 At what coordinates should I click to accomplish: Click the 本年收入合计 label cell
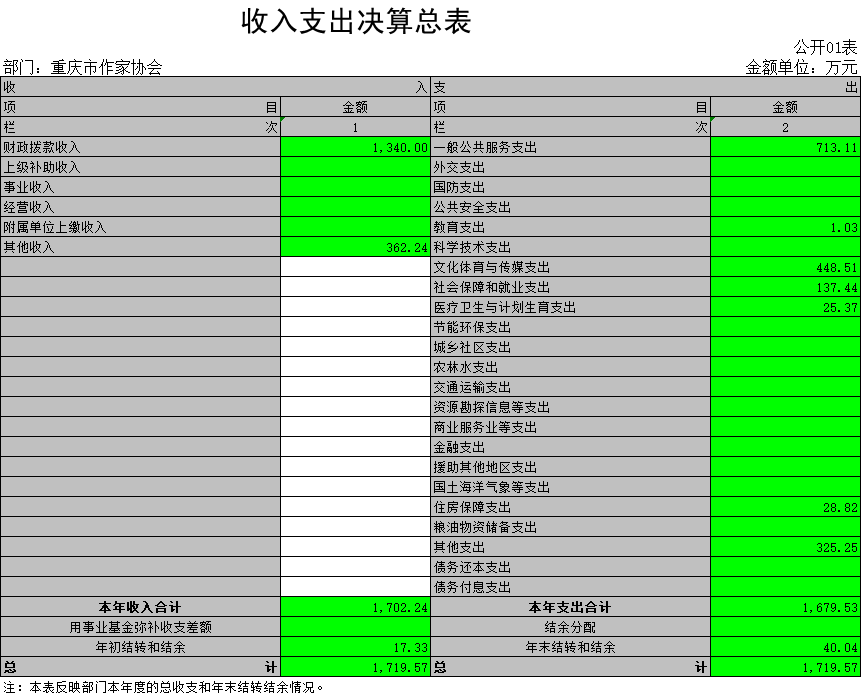click(140, 607)
